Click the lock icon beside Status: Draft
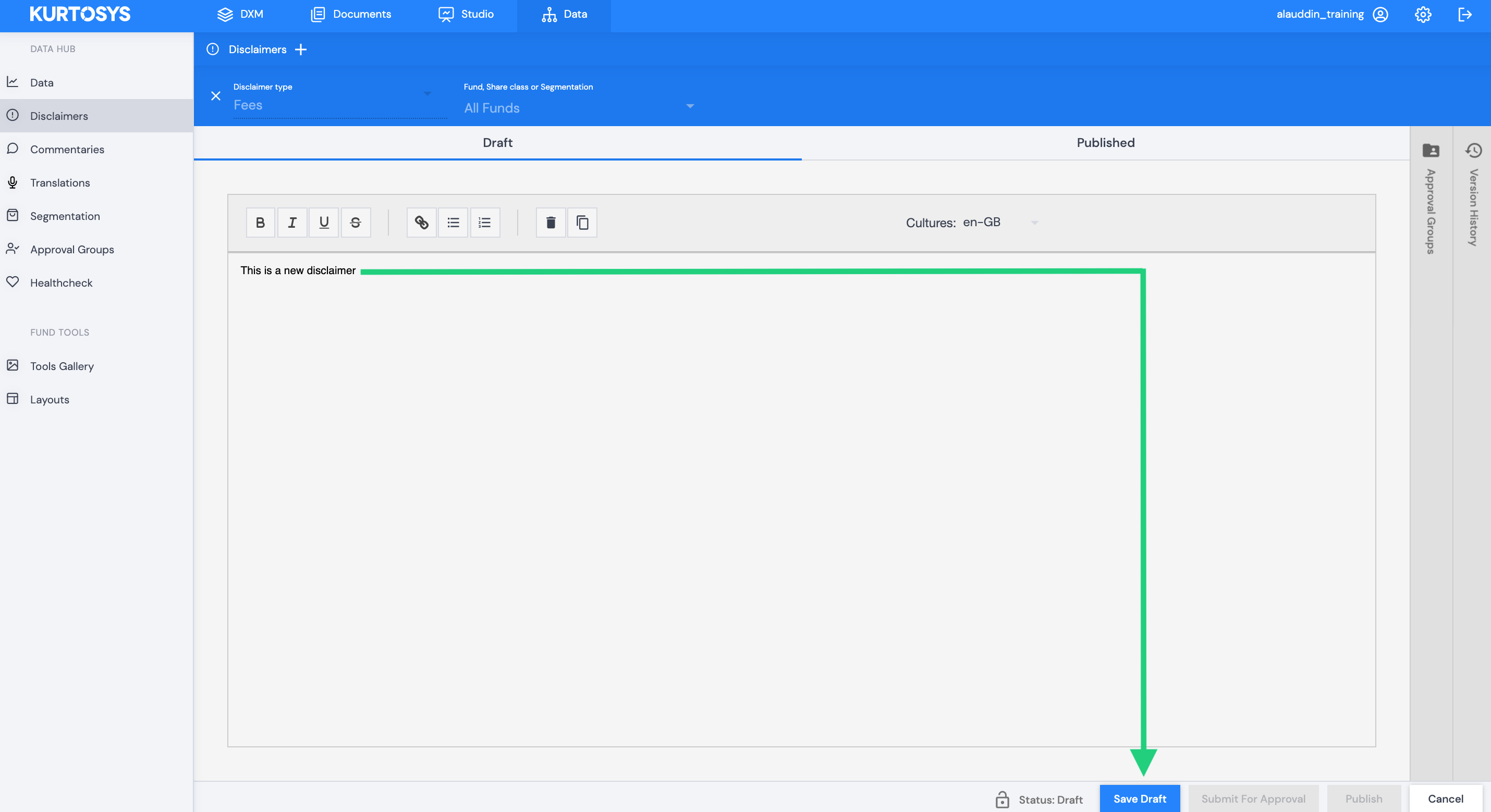Screen dimensions: 1491x812 (1003, 799)
